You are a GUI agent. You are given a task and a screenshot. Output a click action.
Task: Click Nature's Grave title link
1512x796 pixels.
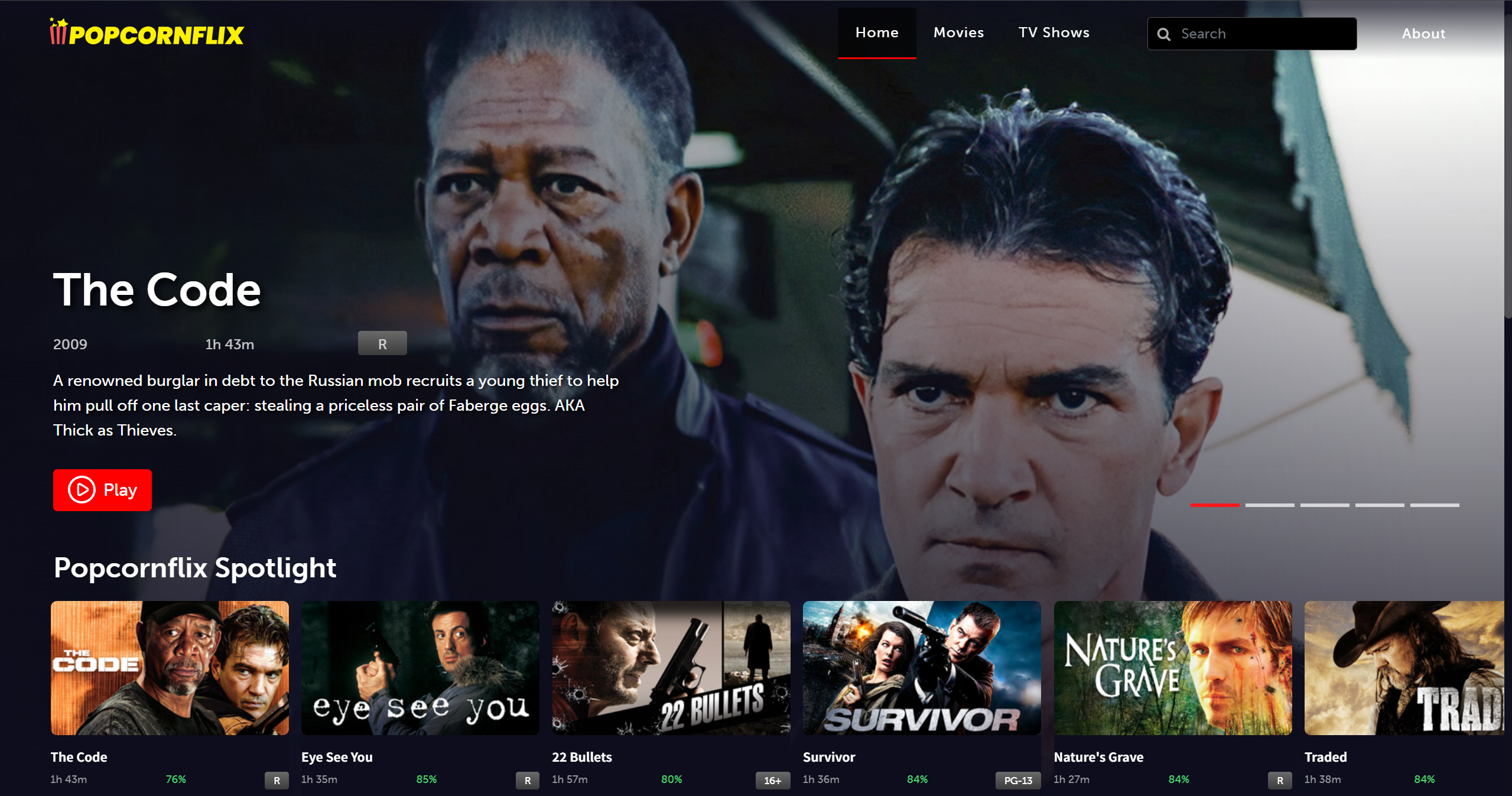point(1098,757)
